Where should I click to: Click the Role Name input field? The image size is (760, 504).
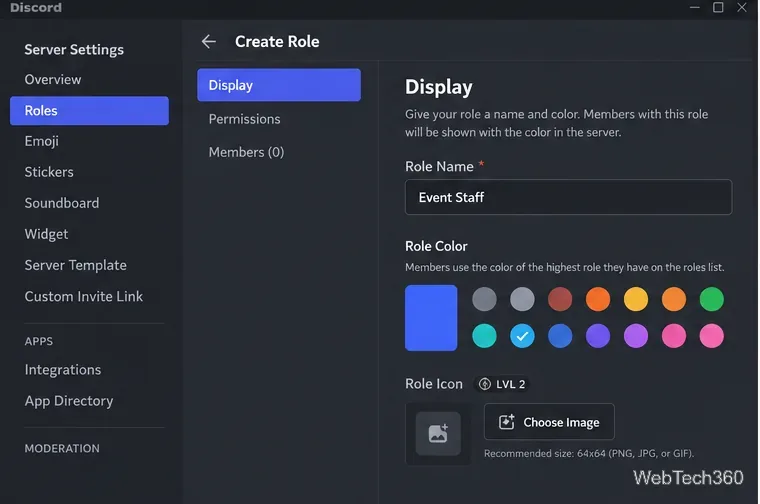(568, 197)
